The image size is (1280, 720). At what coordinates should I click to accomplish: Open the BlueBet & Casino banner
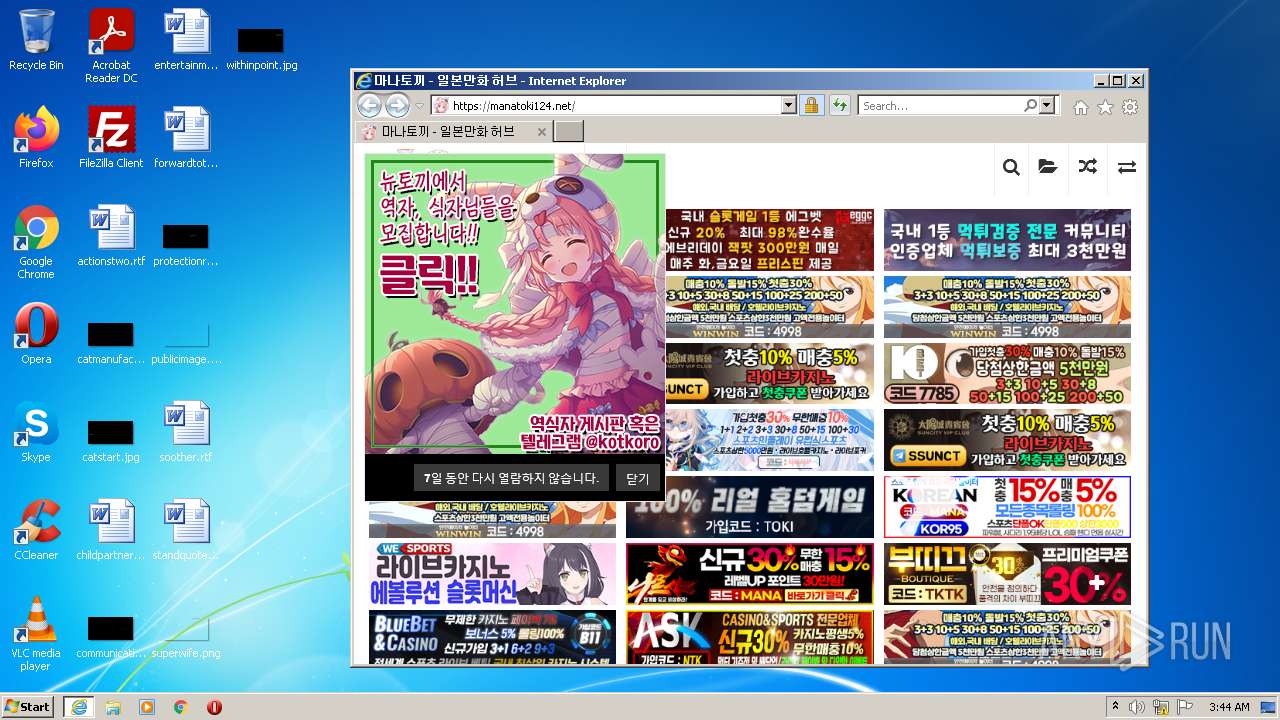492,637
